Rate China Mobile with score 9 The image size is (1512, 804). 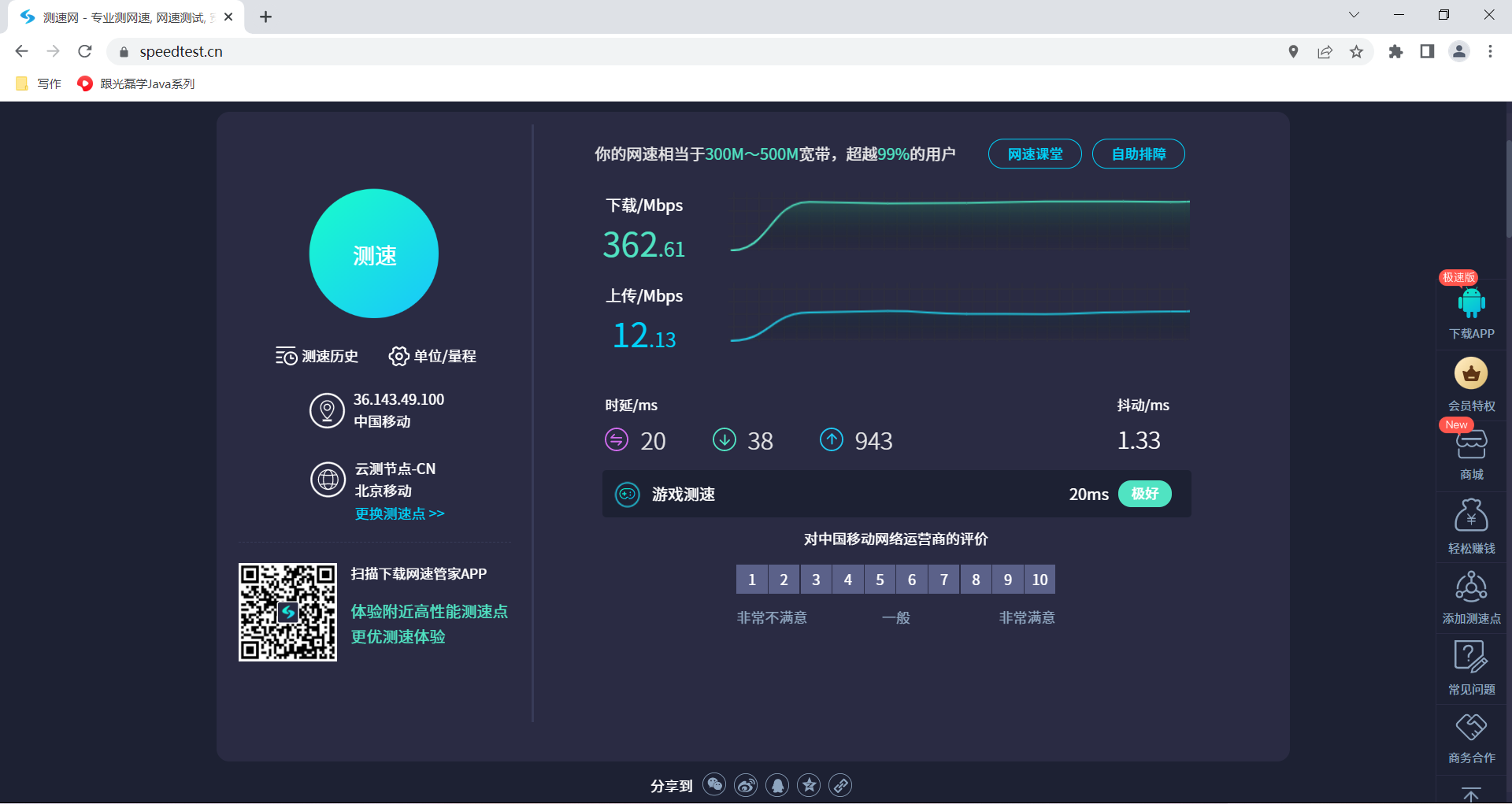(x=1008, y=580)
